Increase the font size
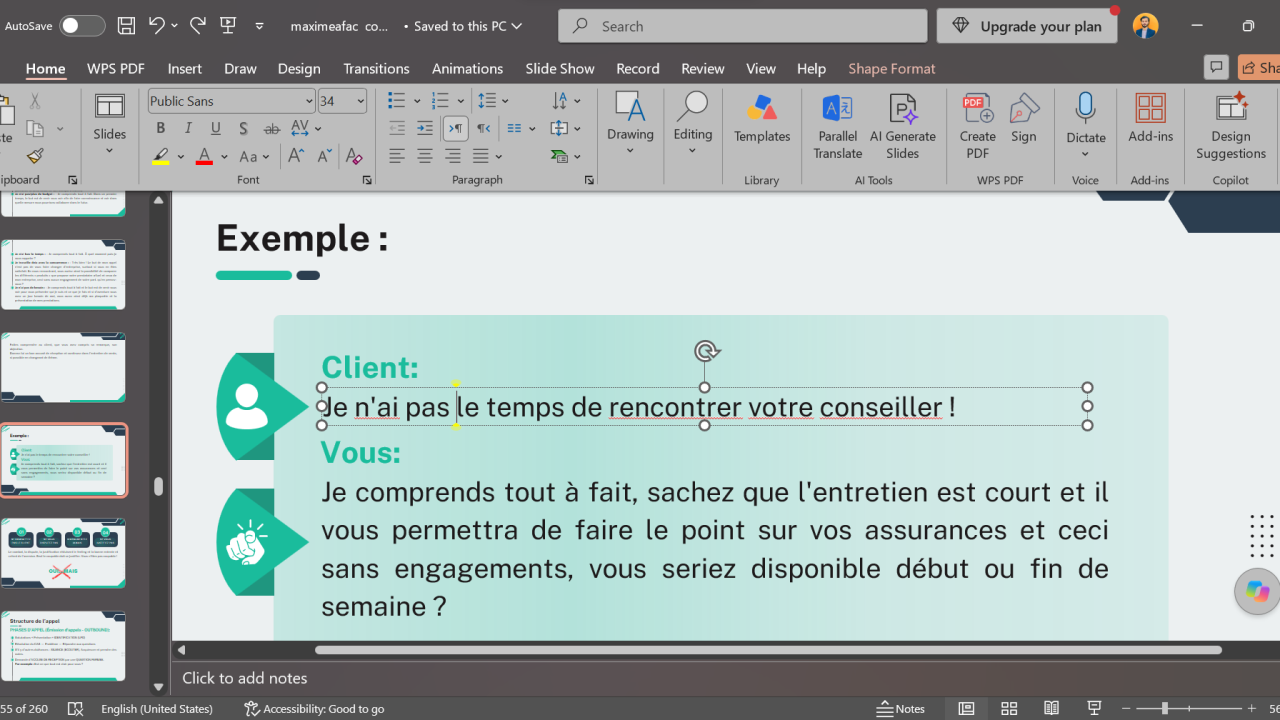The height and width of the screenshot is (720, 1280). (x=296, y=156)
